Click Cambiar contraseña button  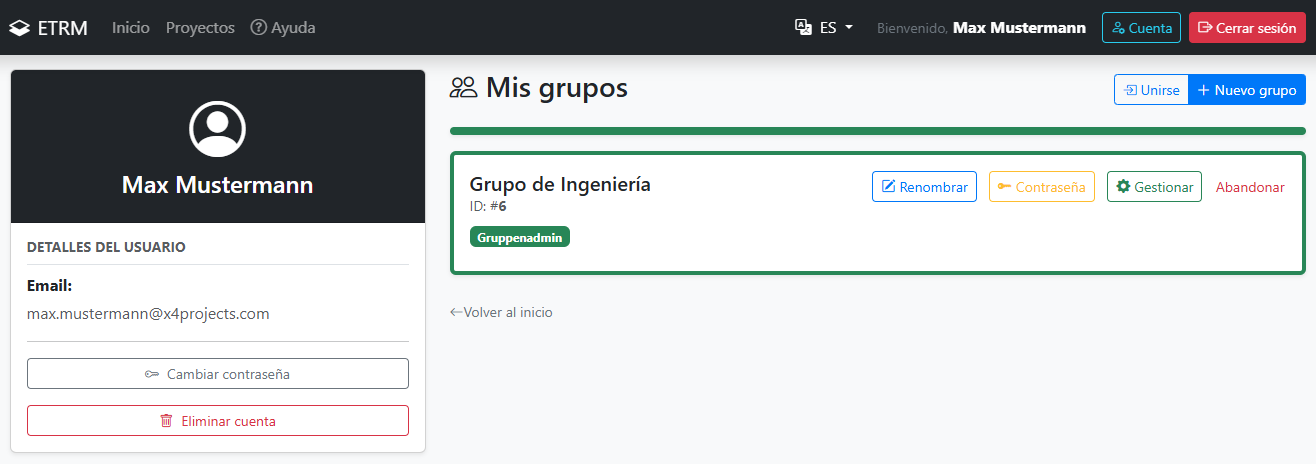point(218,374)
